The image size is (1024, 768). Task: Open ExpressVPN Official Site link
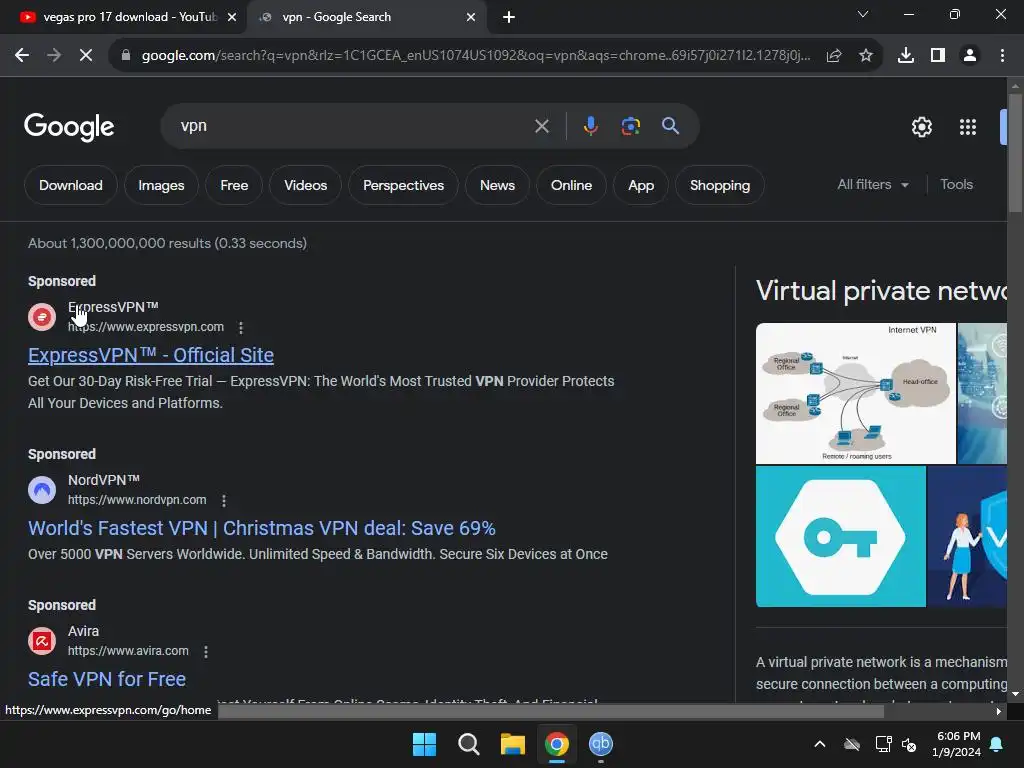pos(151,355)
